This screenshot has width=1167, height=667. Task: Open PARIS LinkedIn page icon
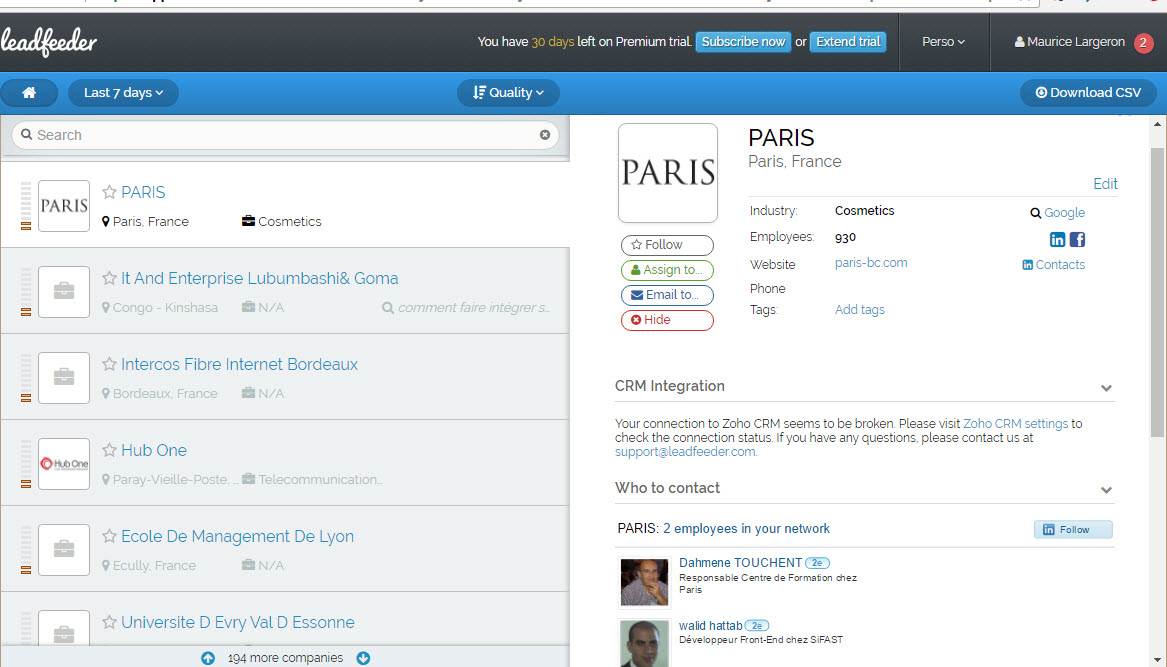tap(1057, 239)
